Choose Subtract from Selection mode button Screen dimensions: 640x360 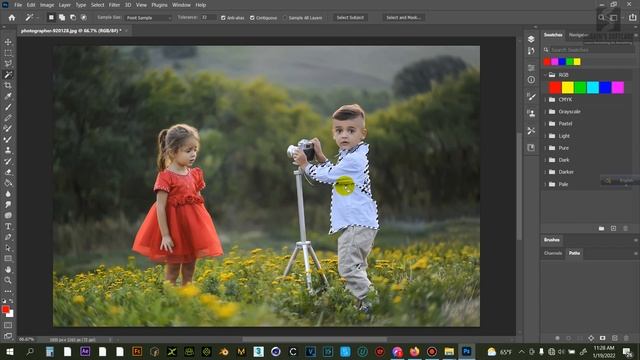click(73, 18)
